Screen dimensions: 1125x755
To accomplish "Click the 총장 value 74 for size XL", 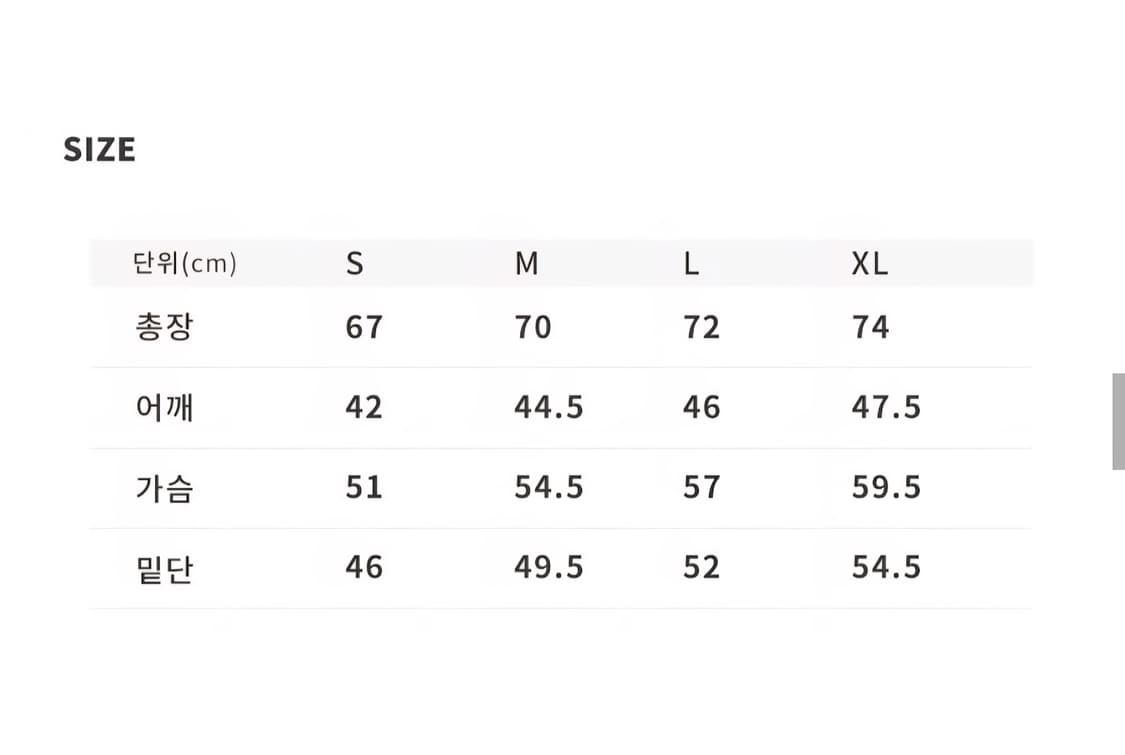I will pos(870,327).
